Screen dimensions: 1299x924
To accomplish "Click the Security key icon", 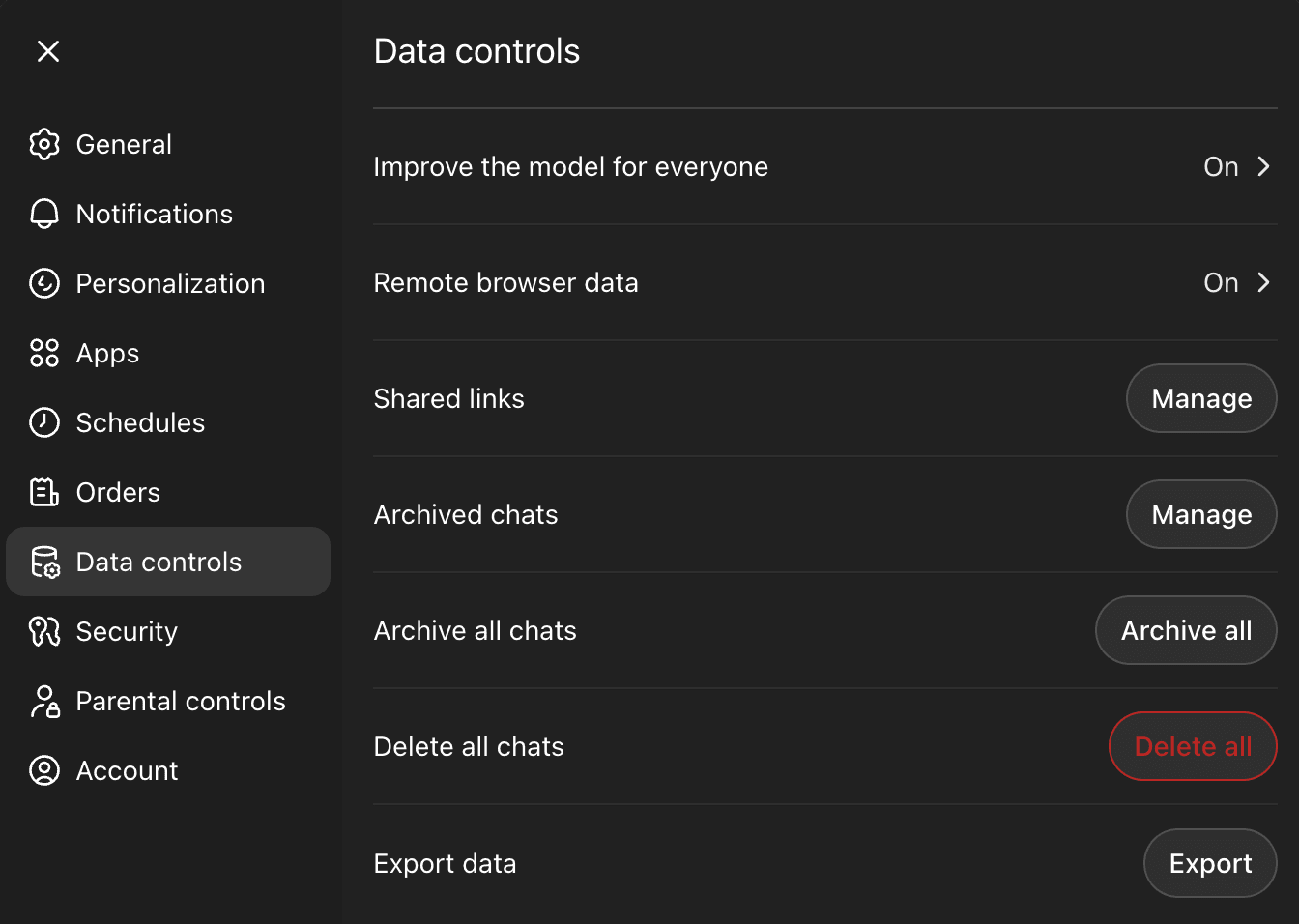I will (x=44, y=631).
